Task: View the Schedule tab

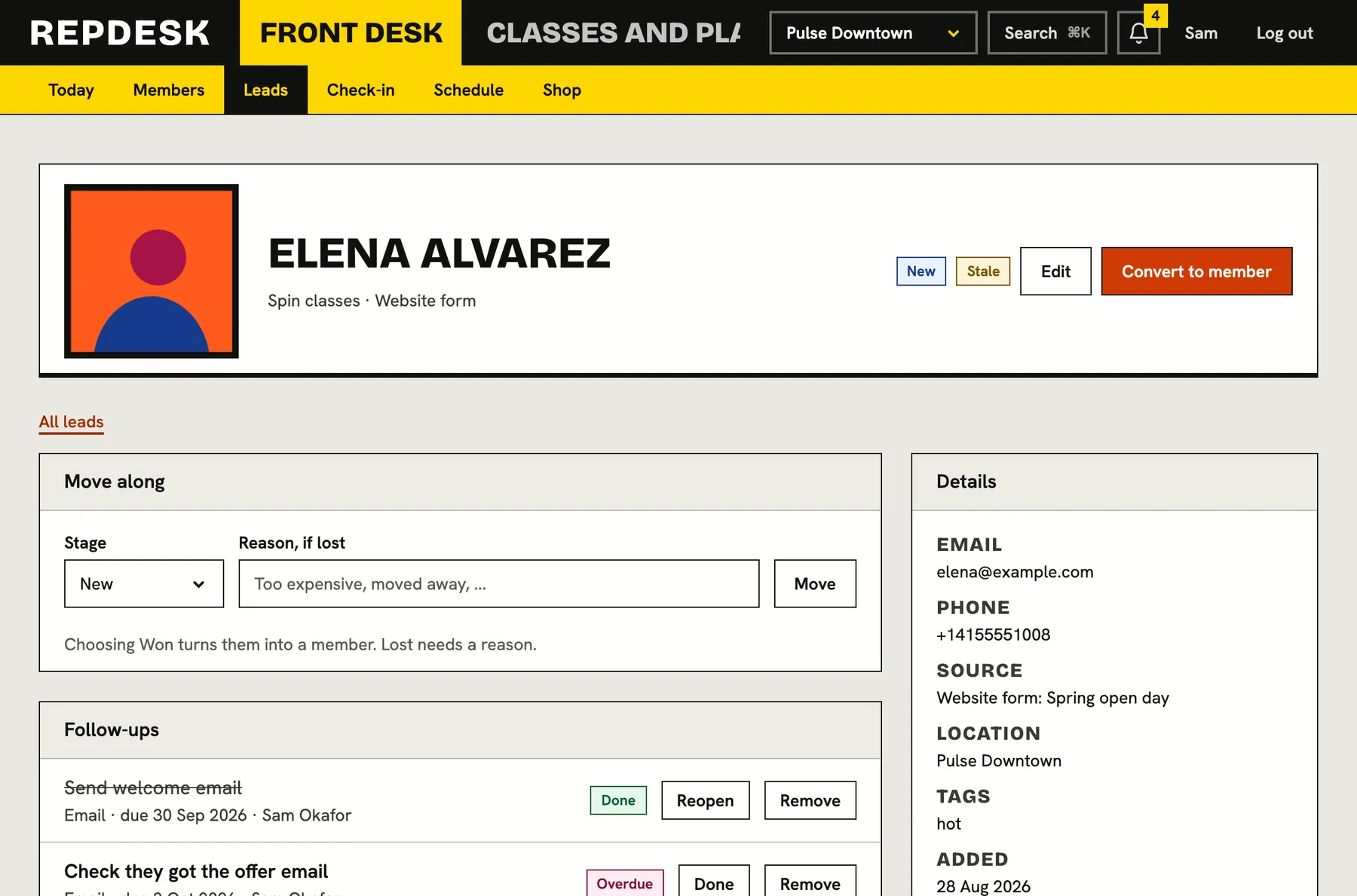Action: point(468,90)
